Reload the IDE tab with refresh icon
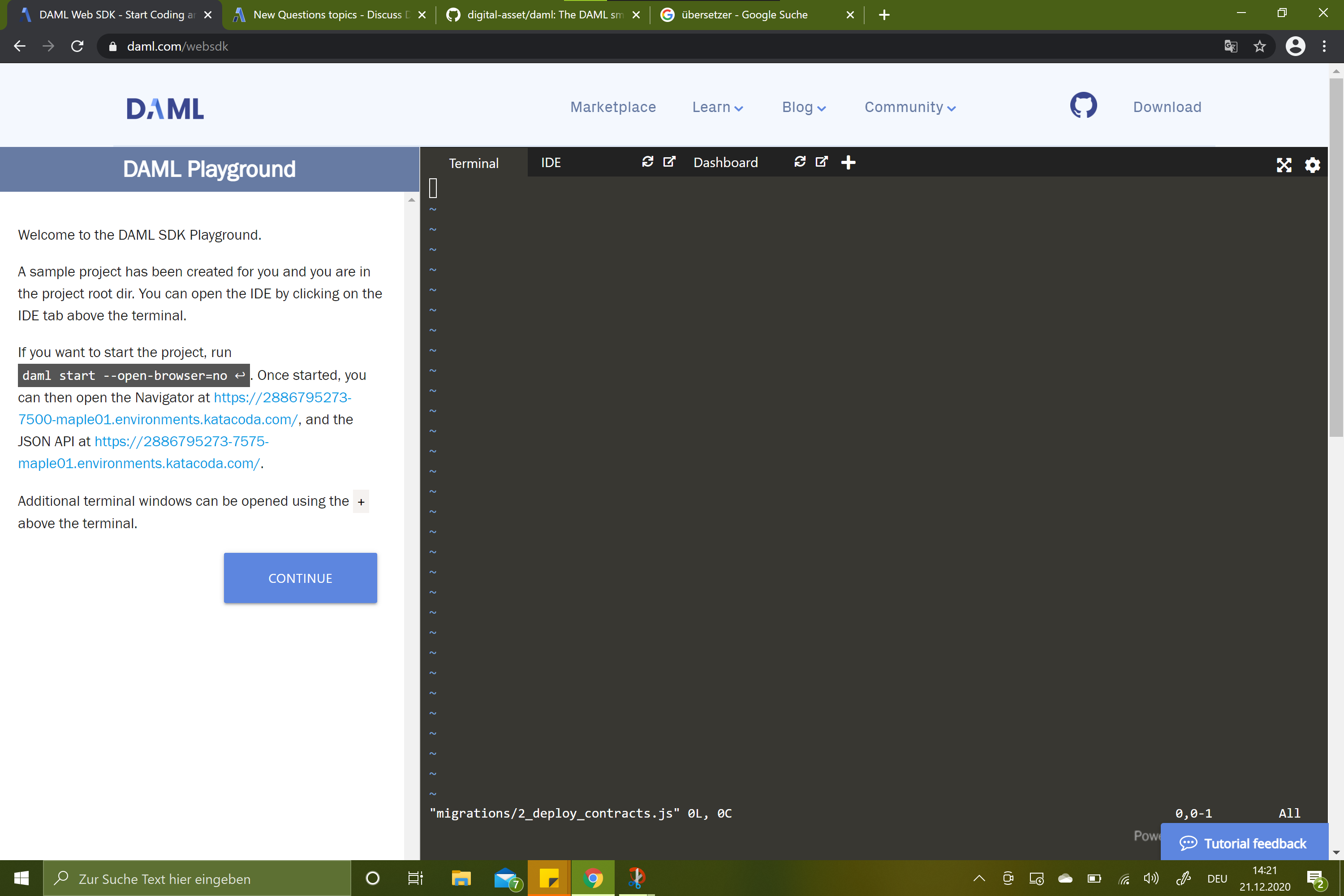This screenshot has width=1344, height=896. point(647,162)
